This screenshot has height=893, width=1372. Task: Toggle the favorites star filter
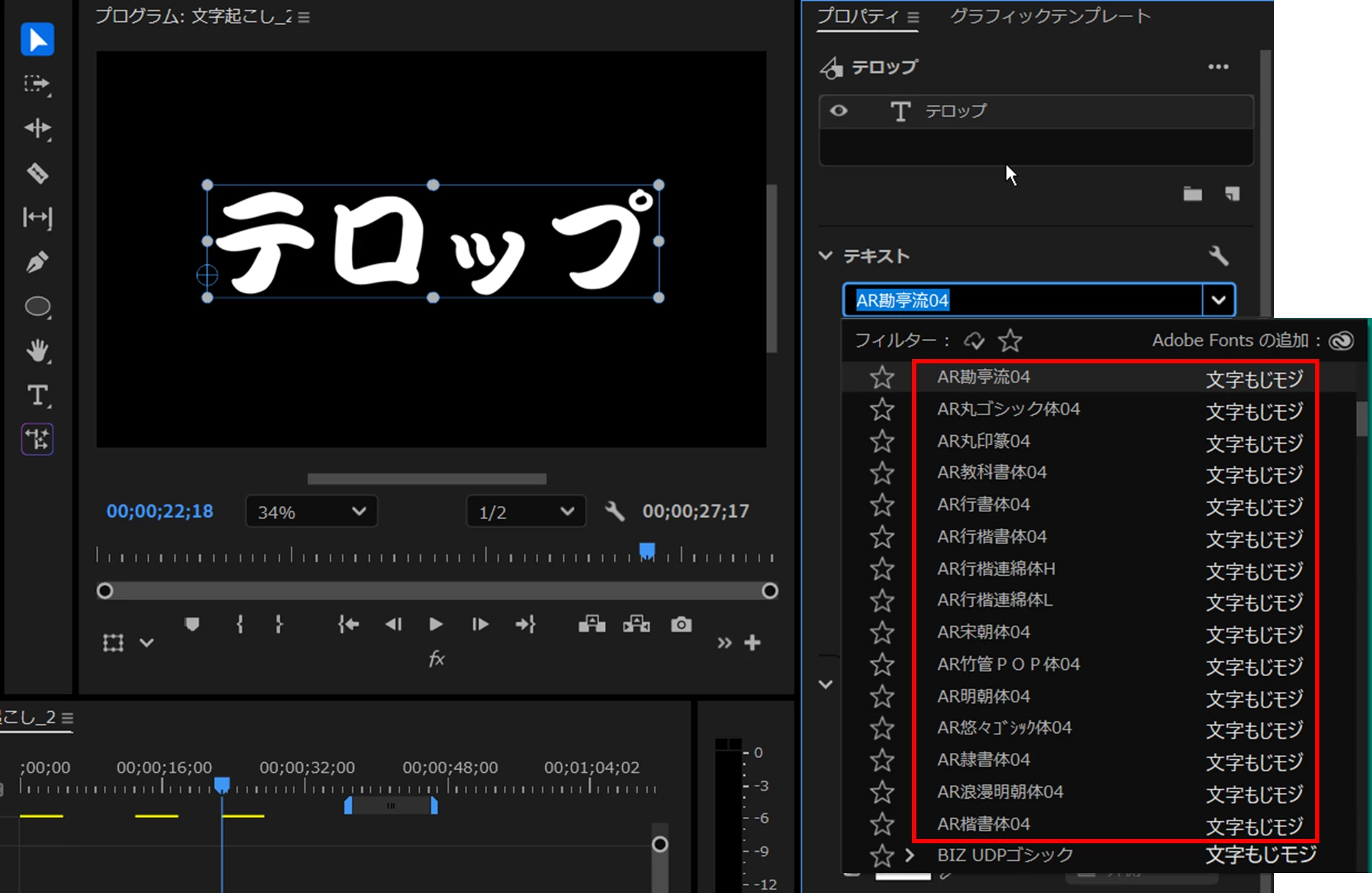[x=1009, y=341]
